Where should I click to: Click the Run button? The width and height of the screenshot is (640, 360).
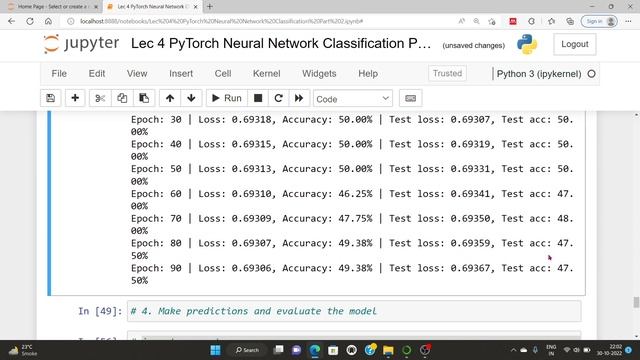pos(227,98)
